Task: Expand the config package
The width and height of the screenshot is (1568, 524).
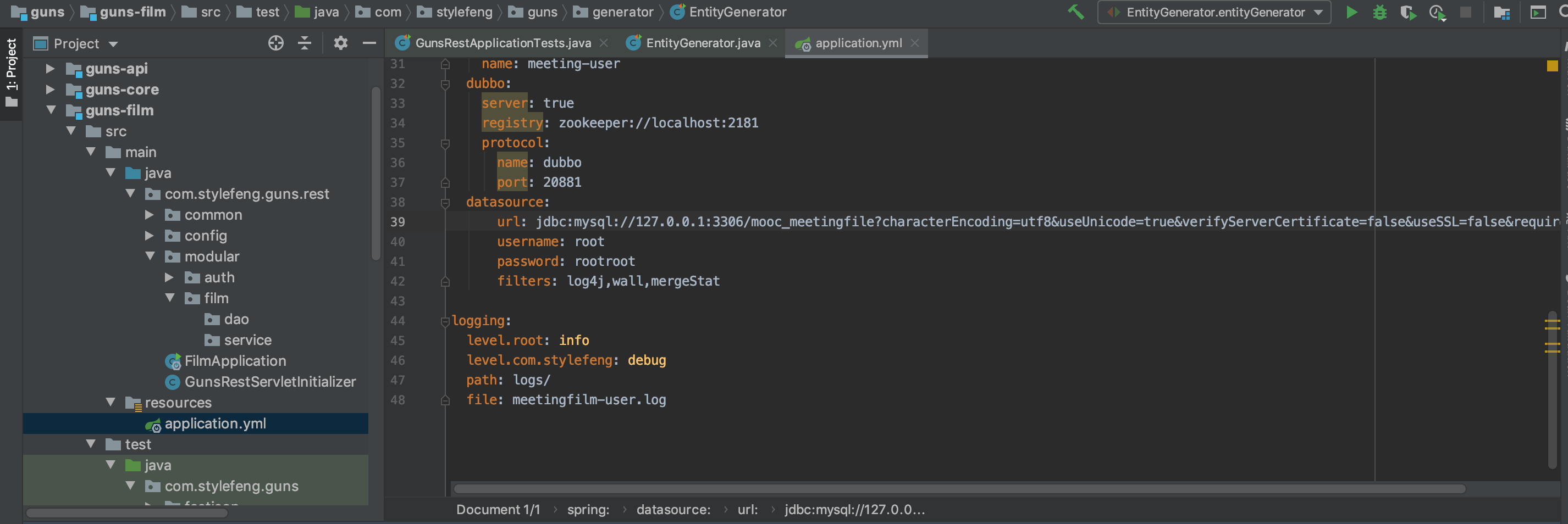Action: pos(149,235)
